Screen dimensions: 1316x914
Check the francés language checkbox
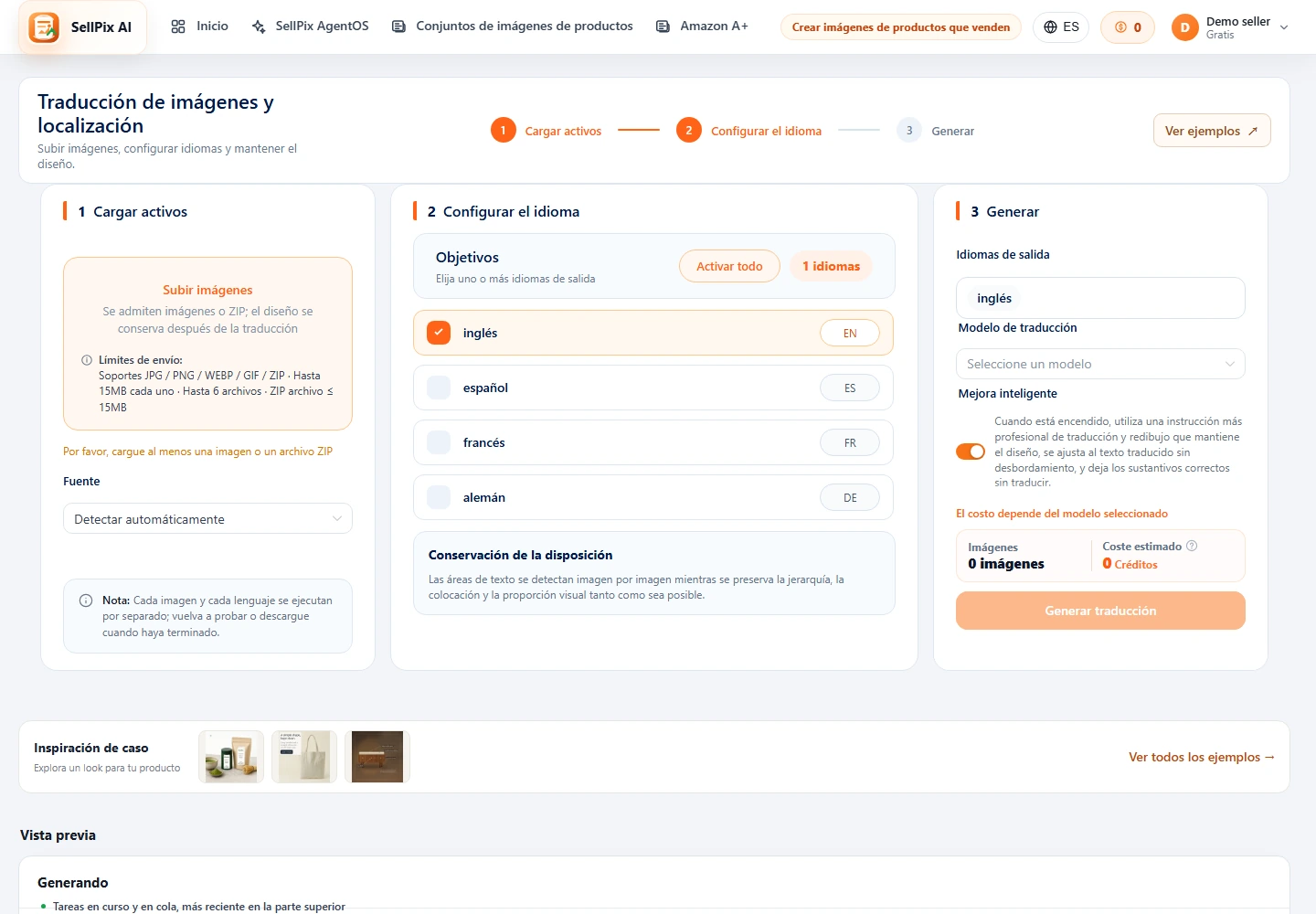(439, 442)
